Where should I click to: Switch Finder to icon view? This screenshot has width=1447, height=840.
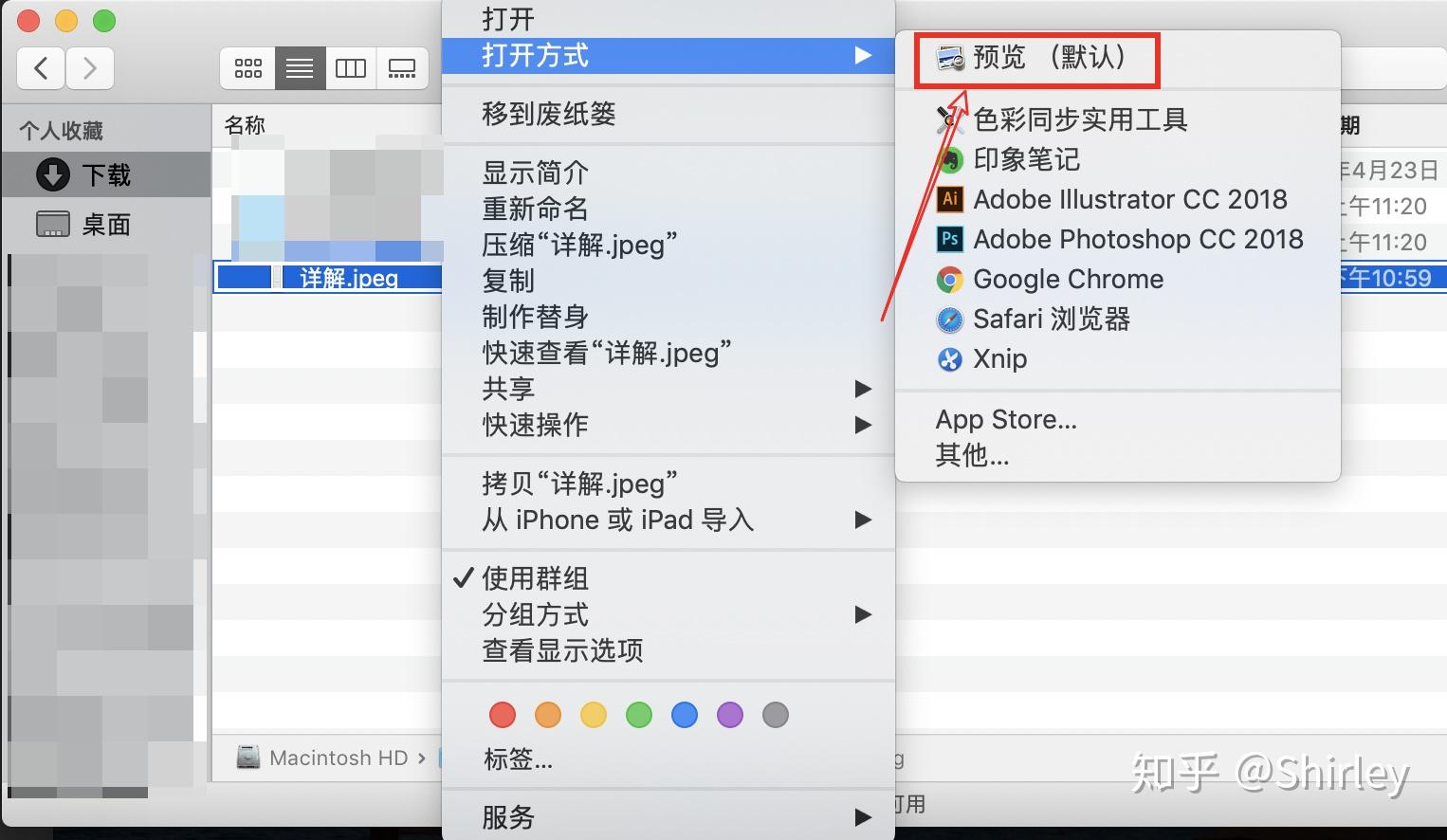point(248,68)
